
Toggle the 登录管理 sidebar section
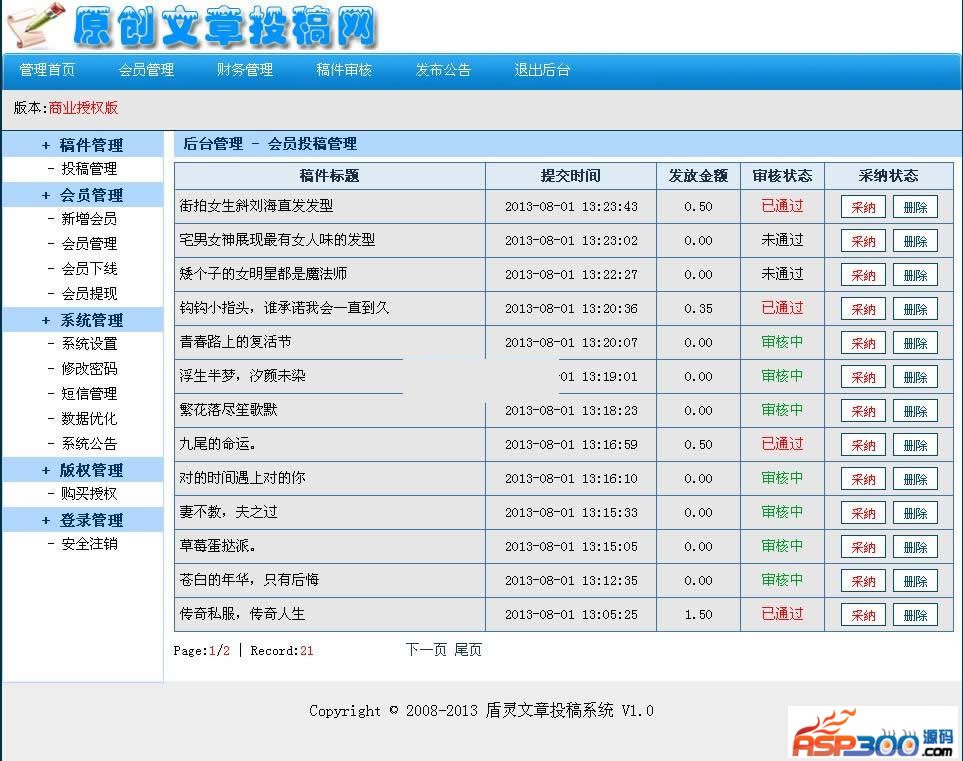(x=83, y=520)
